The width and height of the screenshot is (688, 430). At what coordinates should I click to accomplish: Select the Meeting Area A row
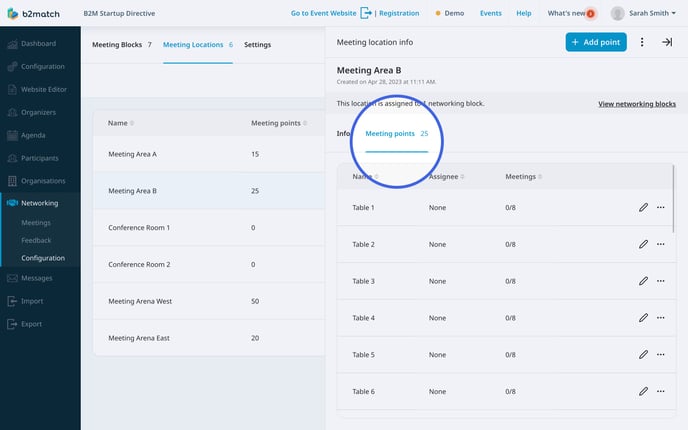tap(209, 154)
